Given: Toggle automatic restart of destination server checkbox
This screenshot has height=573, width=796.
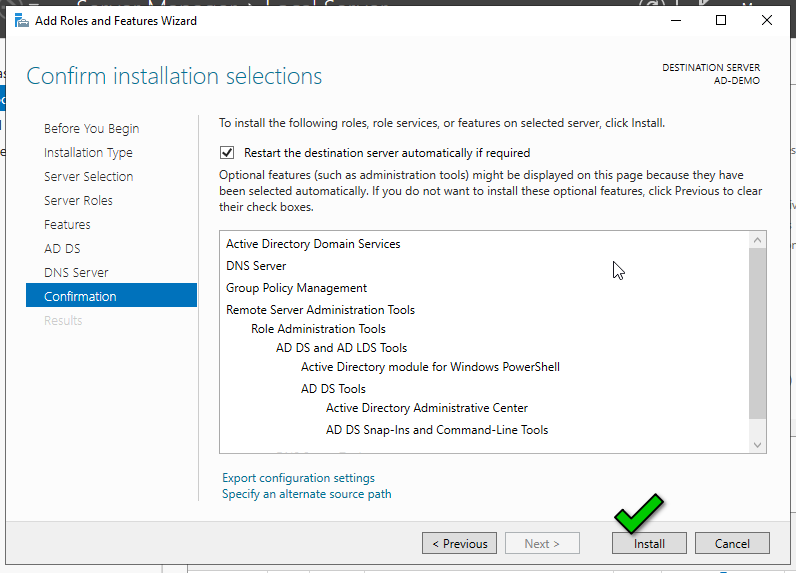Looking at the screenshot, I should (227, 153).
